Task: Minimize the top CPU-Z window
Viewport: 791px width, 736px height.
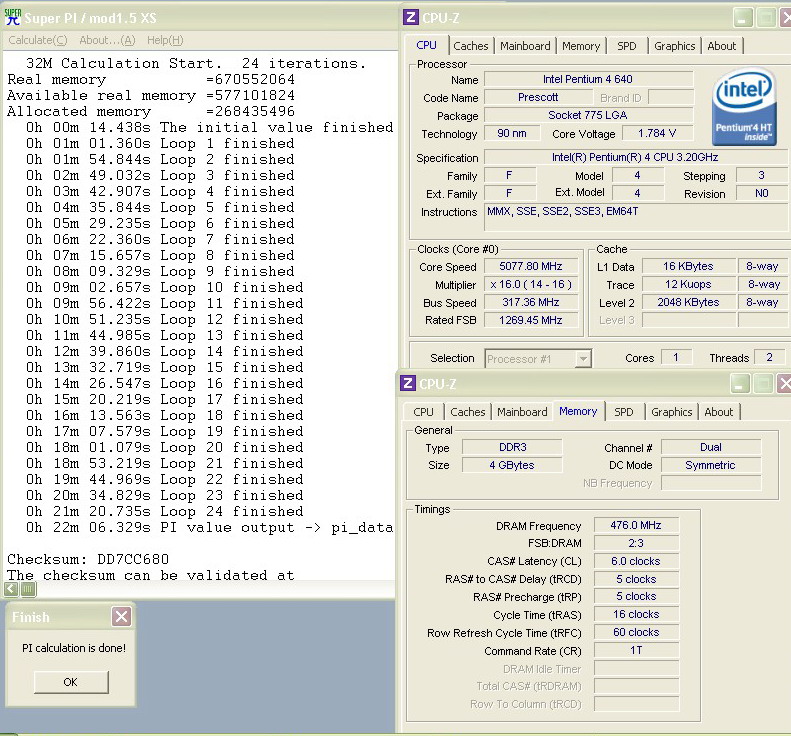Action: tap(742, 19)
